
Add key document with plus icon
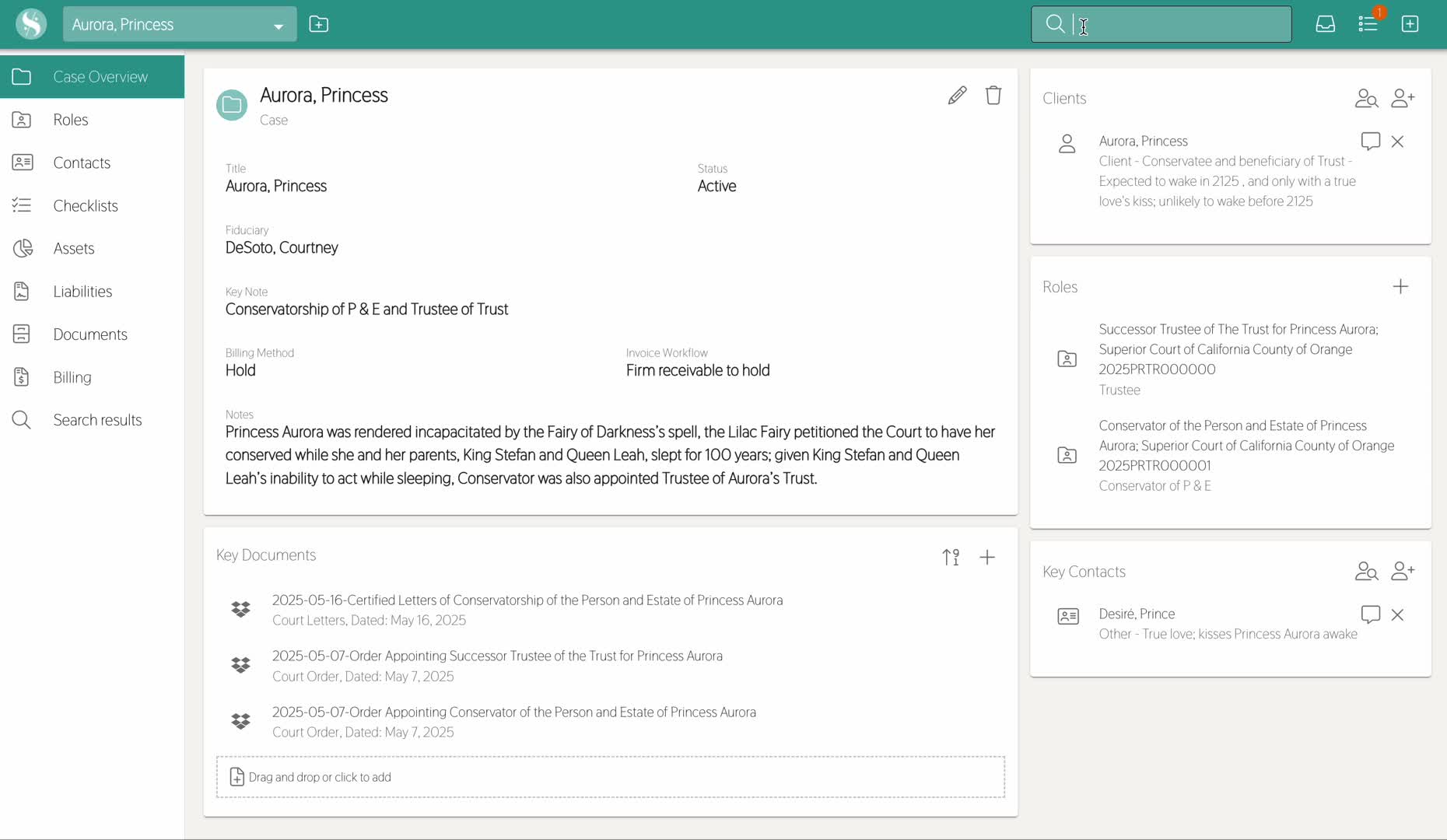[987, 557]
